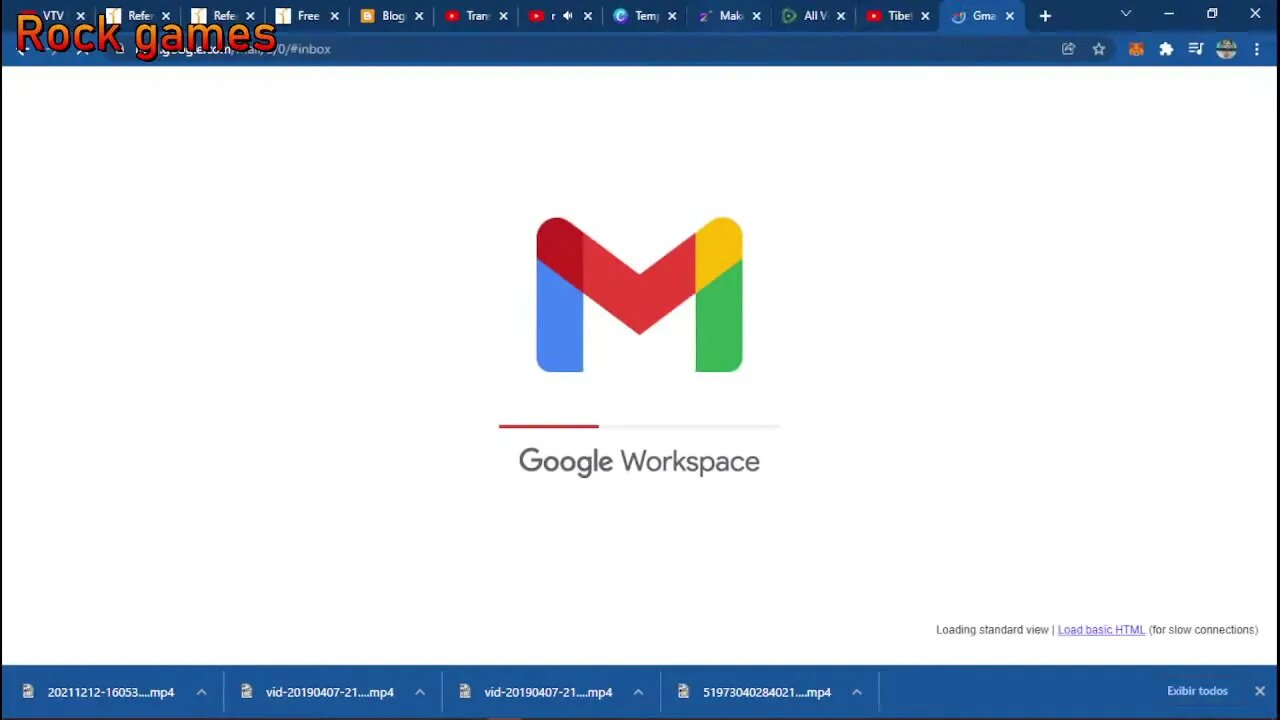Open the tab search dropdown arrow
The height and width of the screenshot is (720, 1280).
pyautogui.click(x=1126, y=14)
